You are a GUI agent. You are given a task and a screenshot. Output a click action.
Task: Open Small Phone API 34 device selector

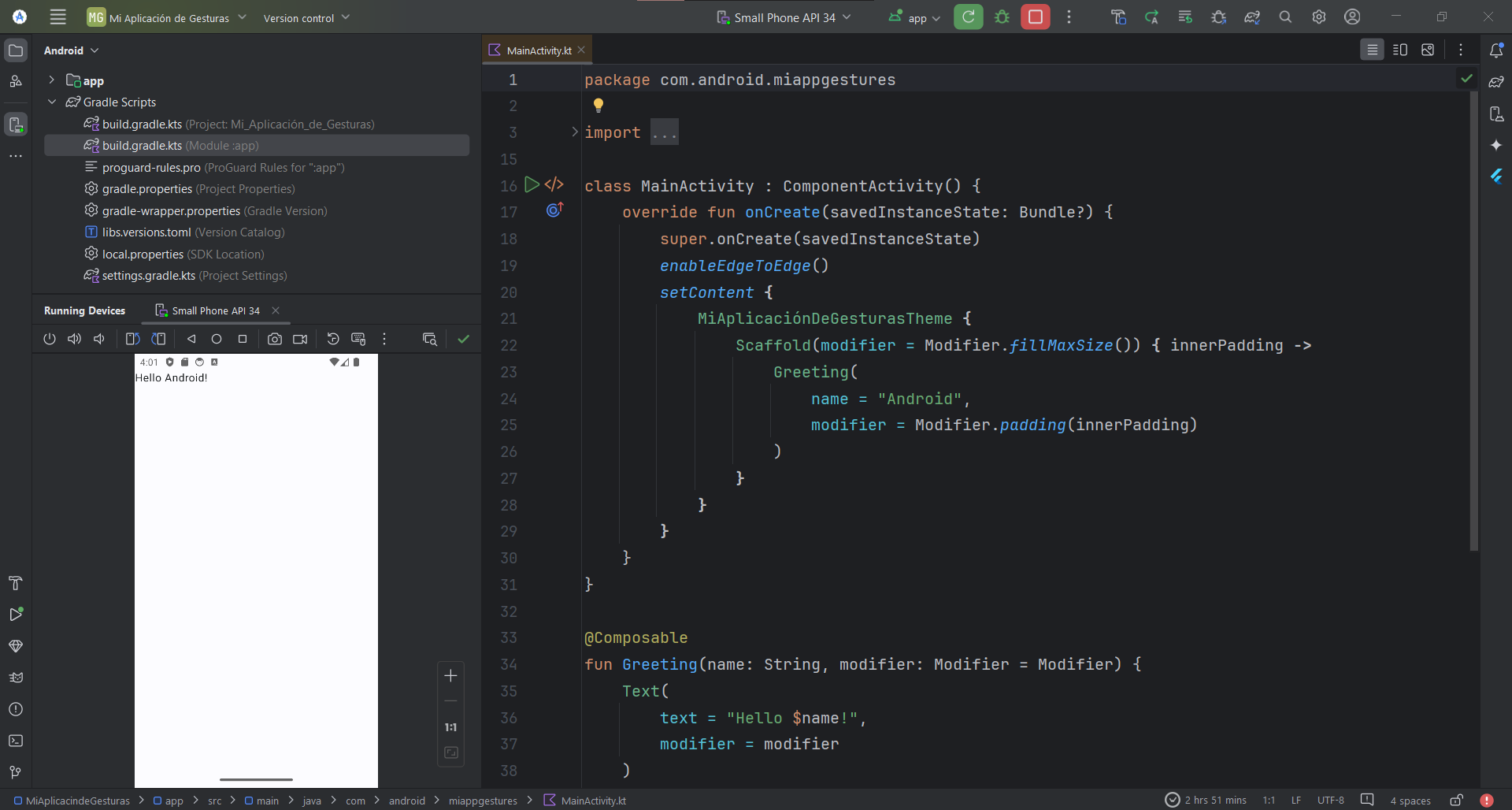point(784,17)
